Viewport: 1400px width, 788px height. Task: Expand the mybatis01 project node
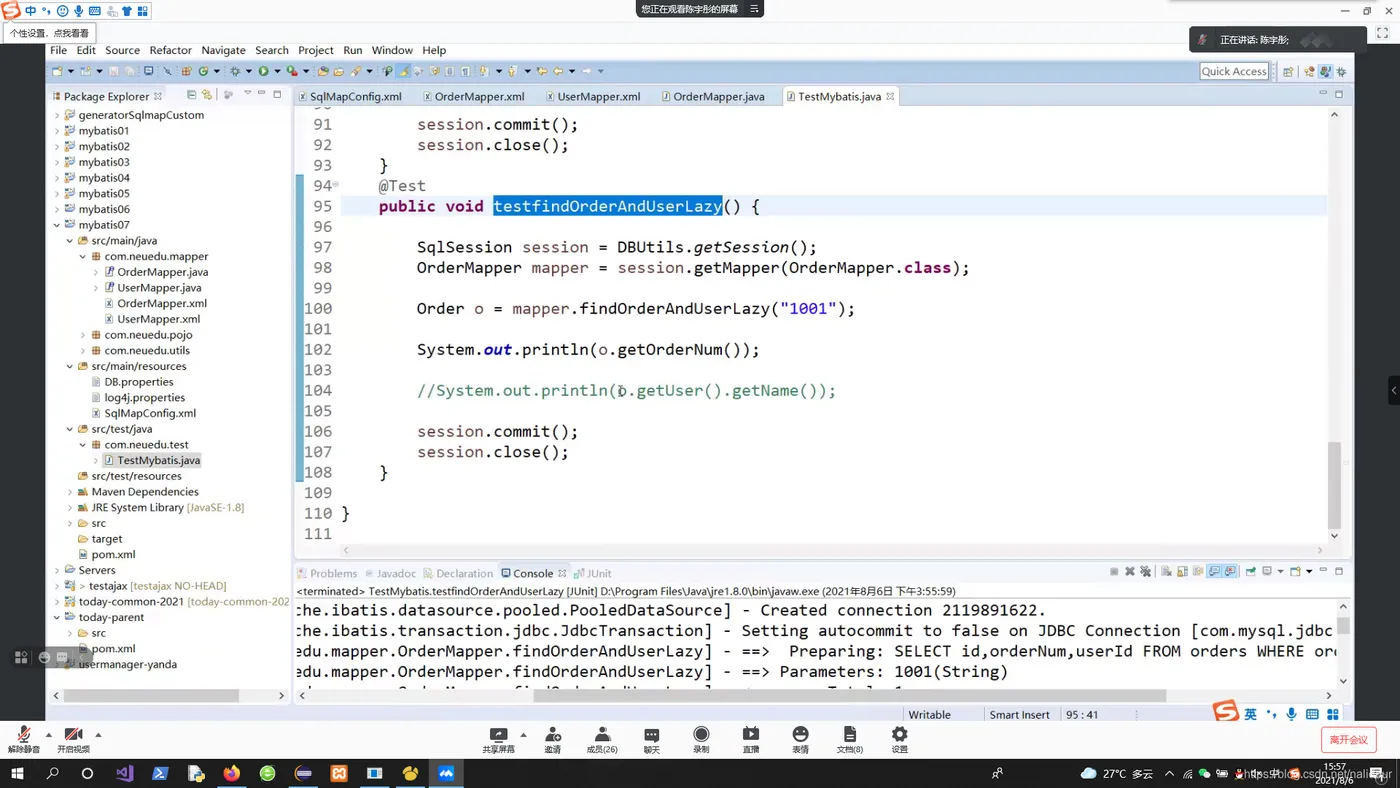57,131
